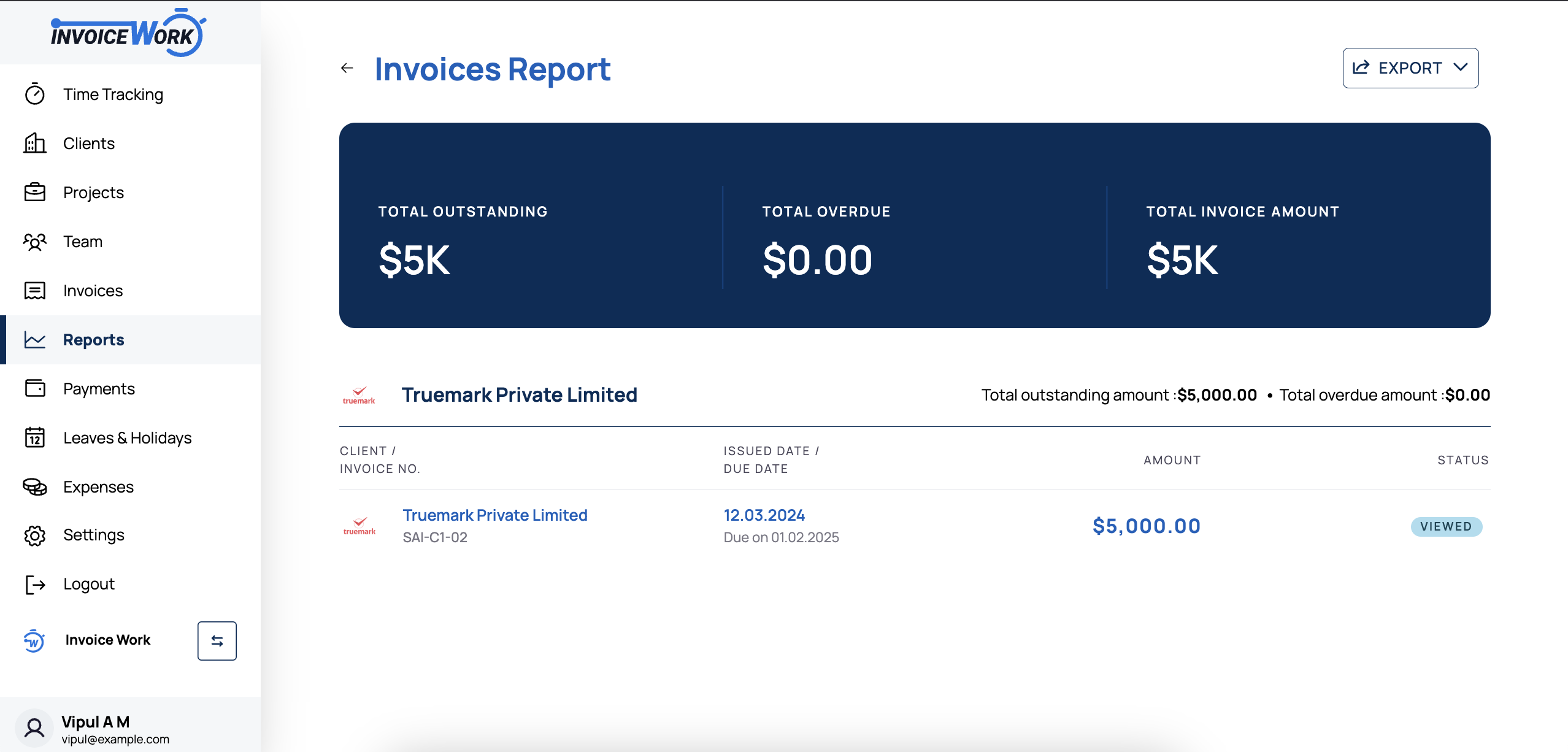Open invoice Truemark Private Limited SAI-C1-02
This screenshot has width=1568, height=752.
494,515
